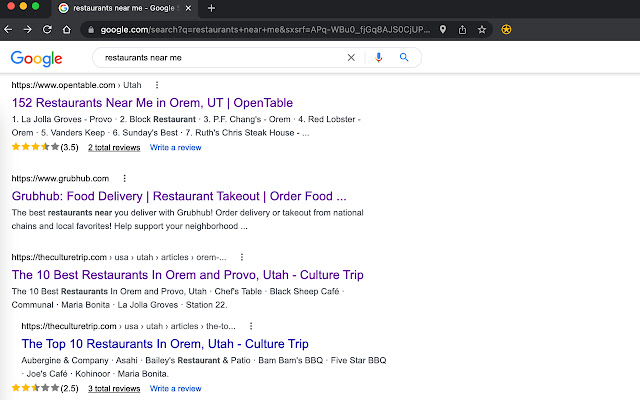View site info via the lock icon
The width and height of the screenshot is (640, 400).
91,30
